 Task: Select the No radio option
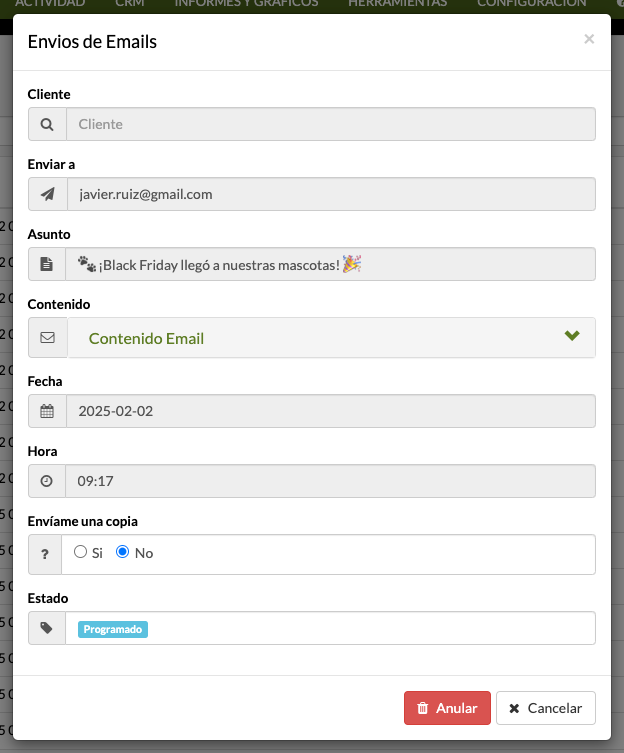pyautogui.click(x=122, y=552)
